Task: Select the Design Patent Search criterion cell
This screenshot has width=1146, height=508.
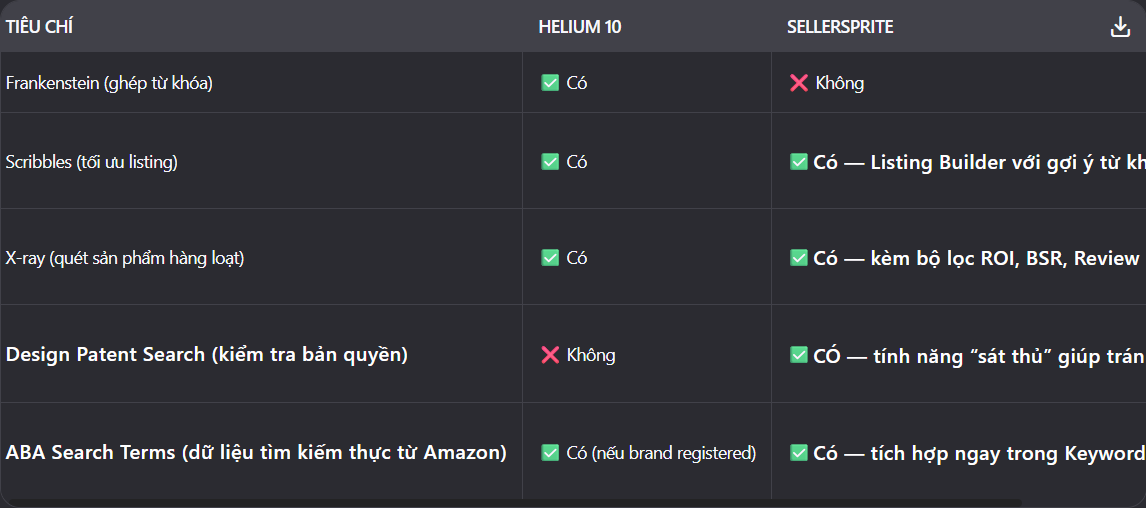Action: coord(261,355)
